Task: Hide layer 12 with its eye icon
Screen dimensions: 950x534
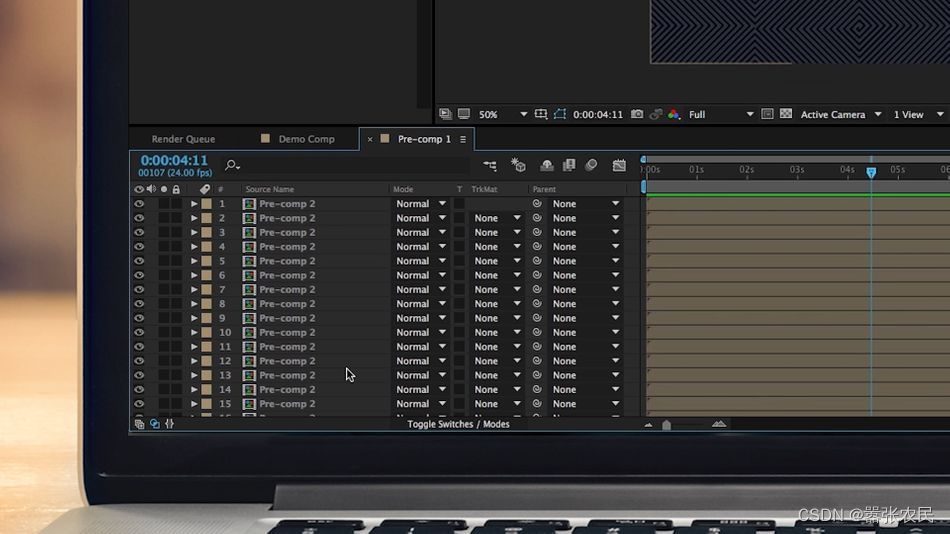Action: point(139,361)
